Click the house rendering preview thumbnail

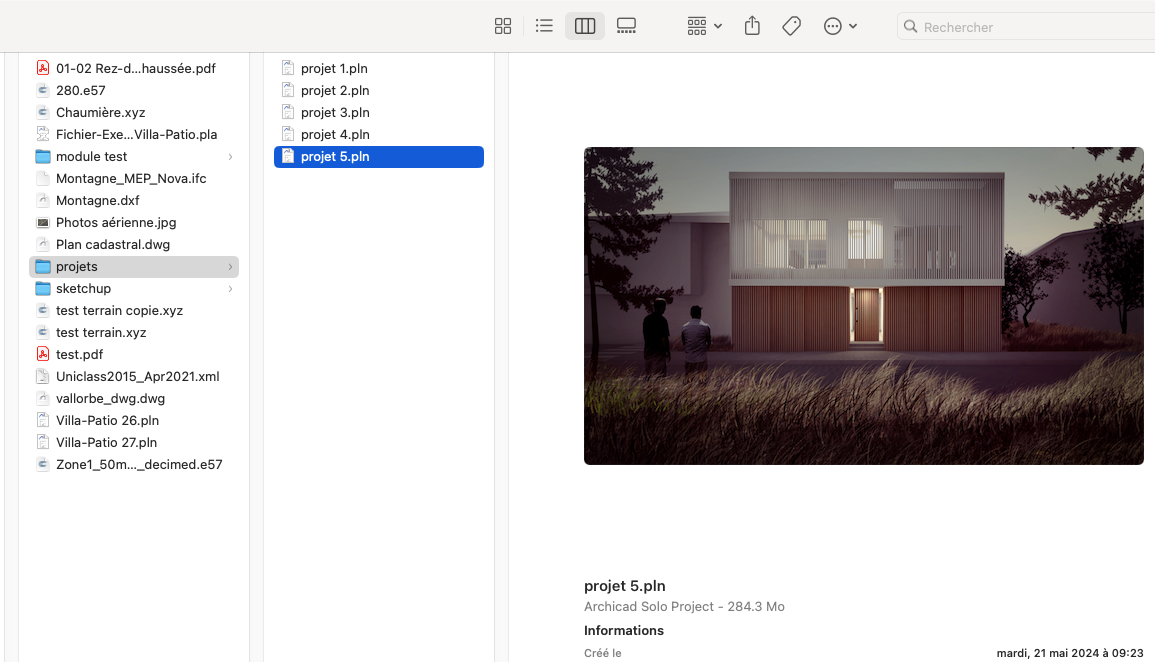coord(863,306)
